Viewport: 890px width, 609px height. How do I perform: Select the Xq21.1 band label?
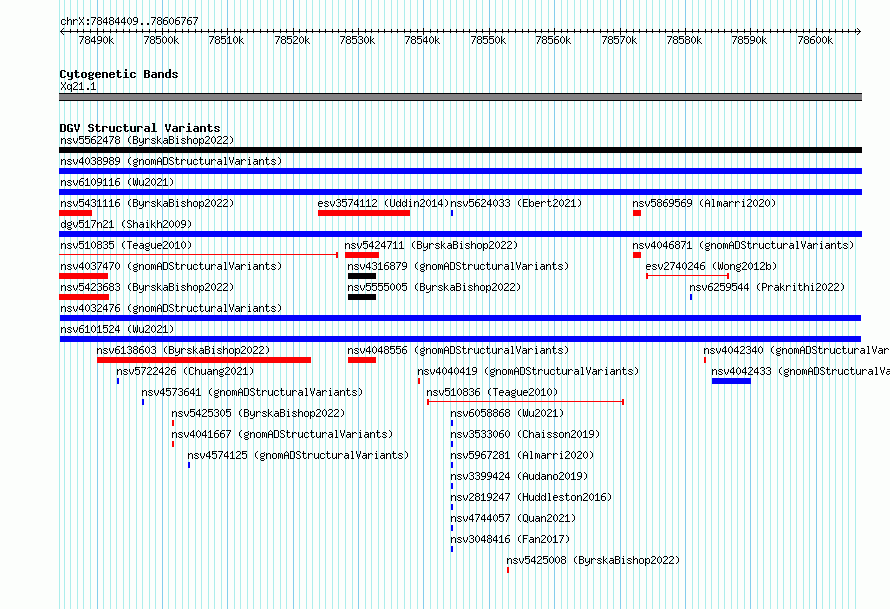tap(78, 86)
